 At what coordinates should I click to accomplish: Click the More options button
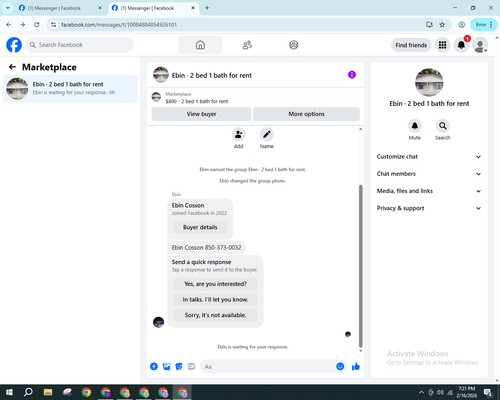coord(306,114)
